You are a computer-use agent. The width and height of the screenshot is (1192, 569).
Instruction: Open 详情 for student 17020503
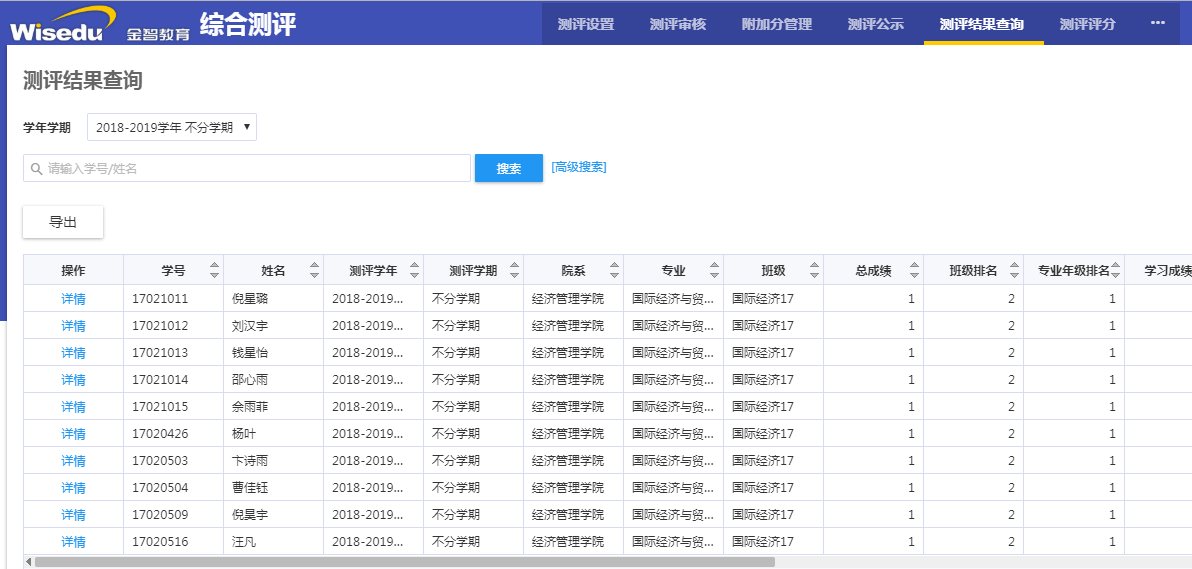74,461
